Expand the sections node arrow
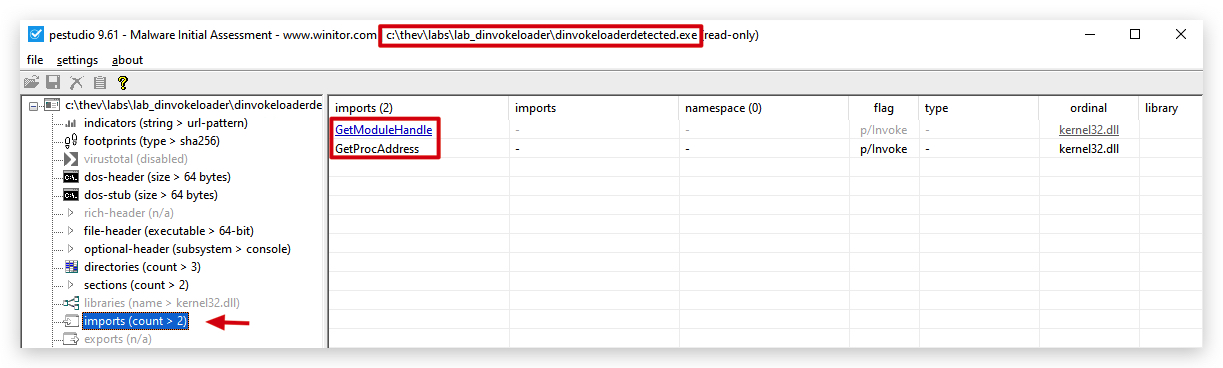This screenshot has height=368, width=1223. [x=71, y=285]
